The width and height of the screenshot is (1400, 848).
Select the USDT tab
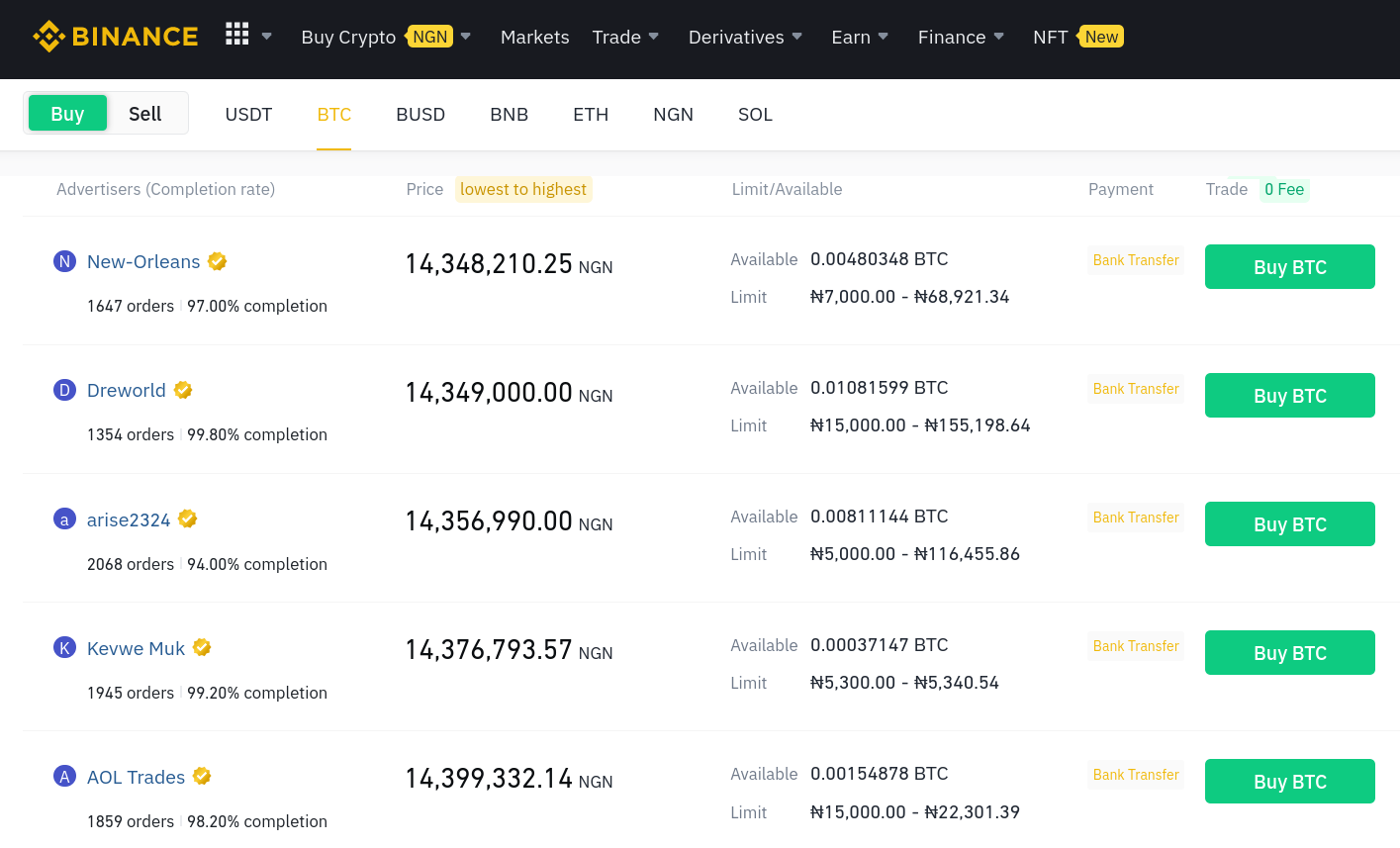pos(248,115)
